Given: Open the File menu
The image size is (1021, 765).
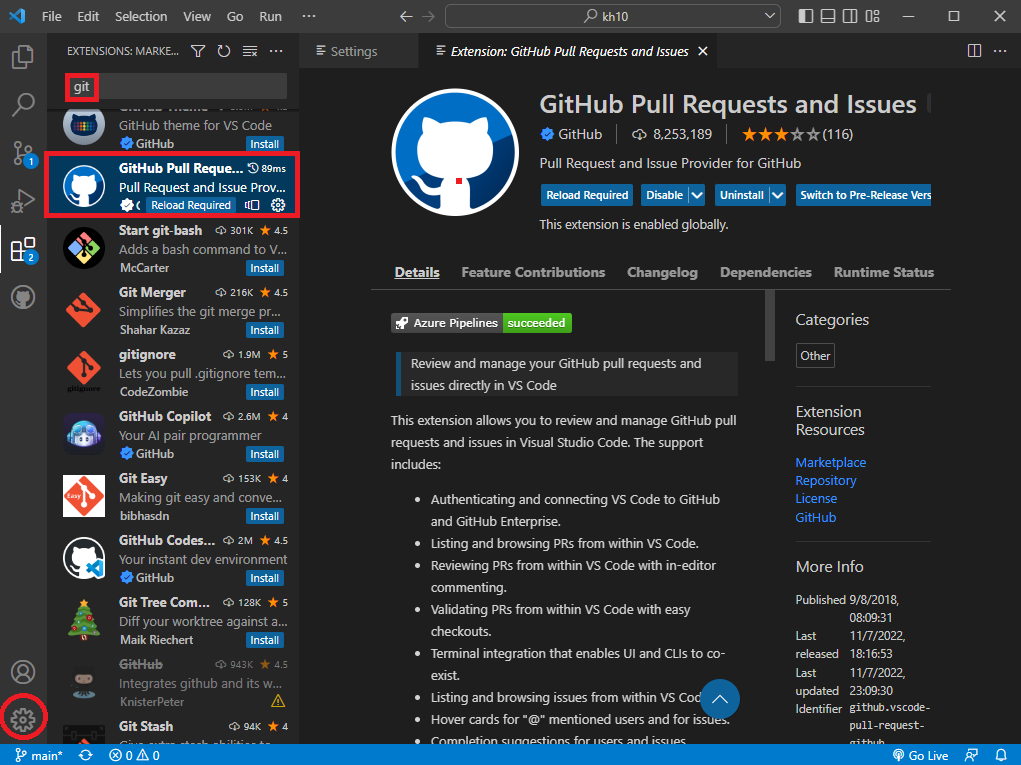Looking at the screenshot, I should tap(51, 16).
